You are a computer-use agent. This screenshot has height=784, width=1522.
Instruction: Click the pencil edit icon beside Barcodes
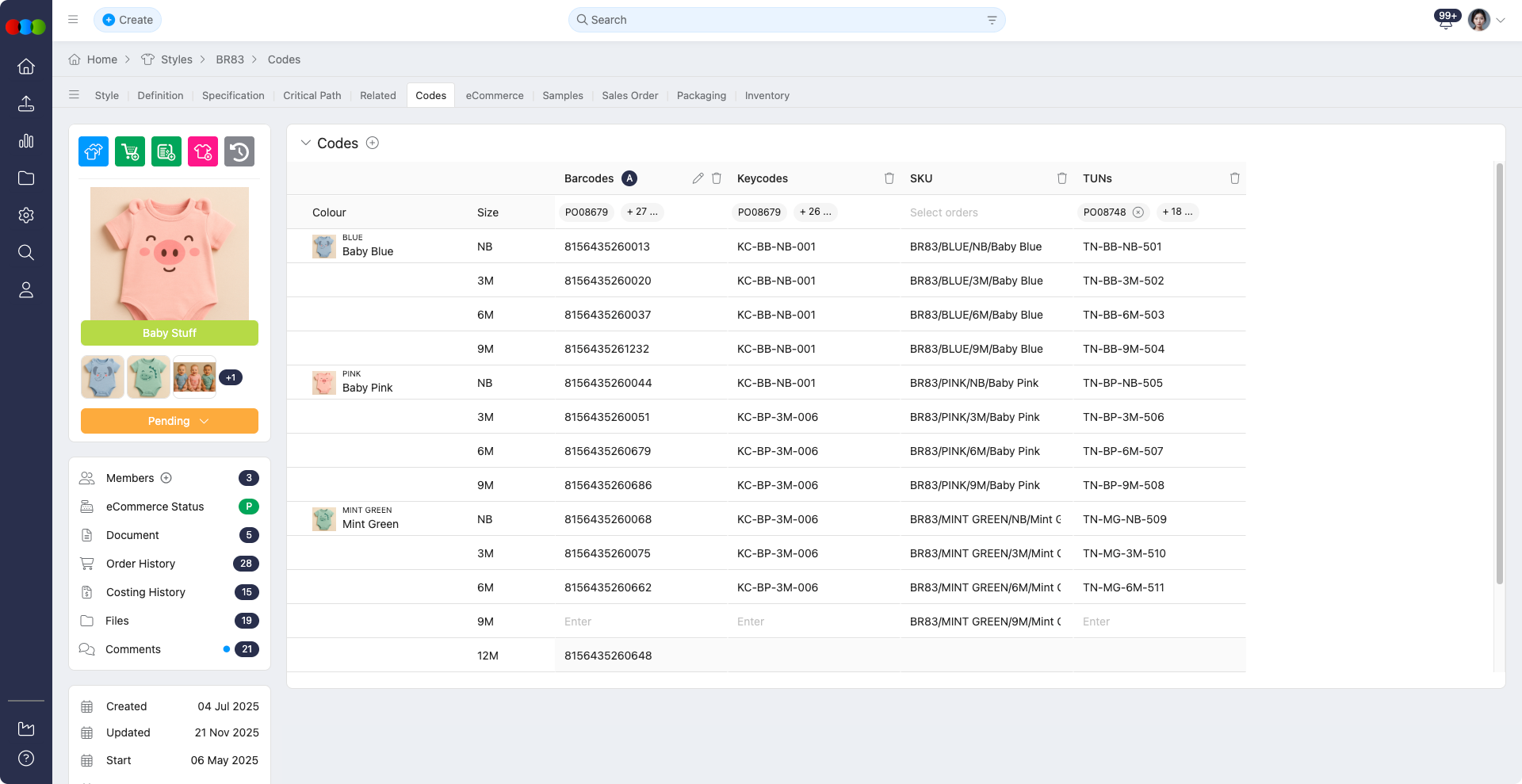698,178
